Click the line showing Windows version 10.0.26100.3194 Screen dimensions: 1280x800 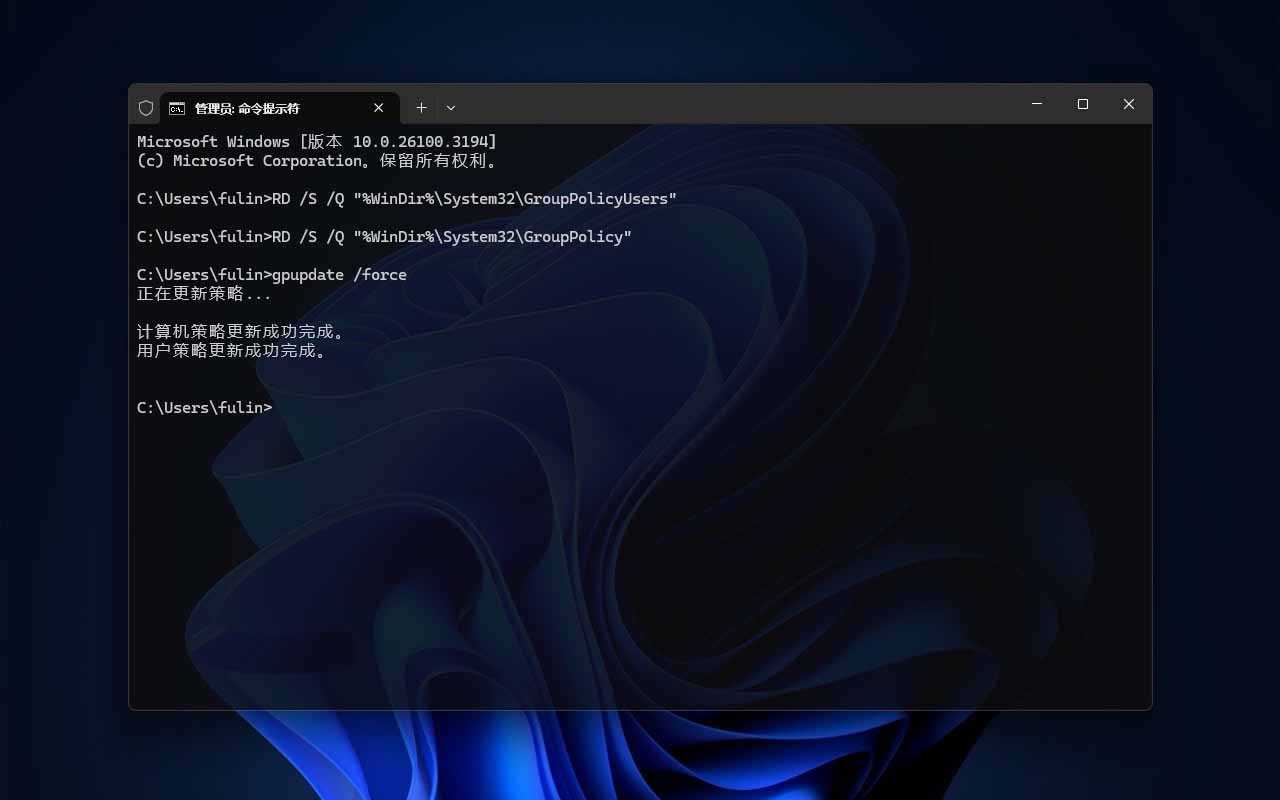tap(317, 142)
